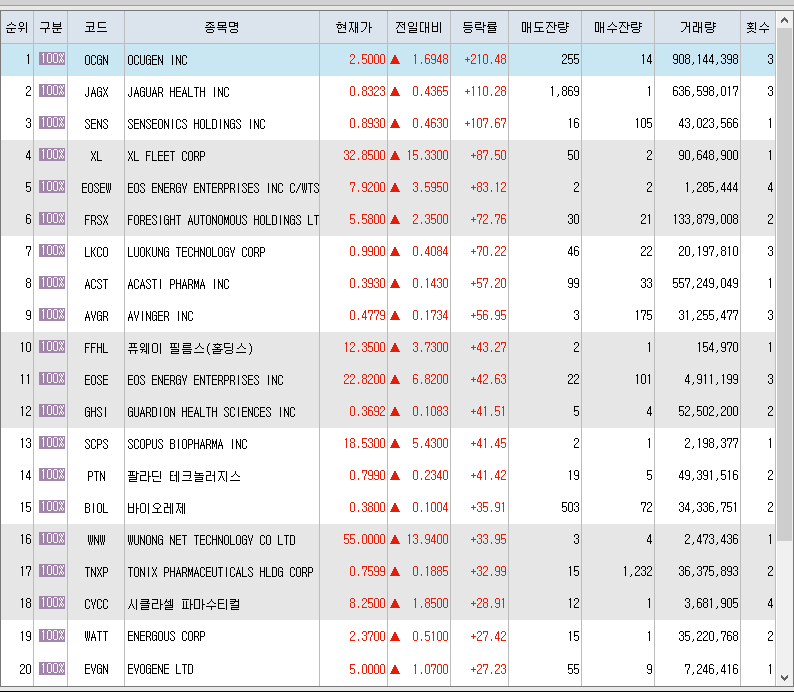This screenshot has width=794, height=692.
Task: Click scrollbar up arrow
Action: click(x=784, y=21)
